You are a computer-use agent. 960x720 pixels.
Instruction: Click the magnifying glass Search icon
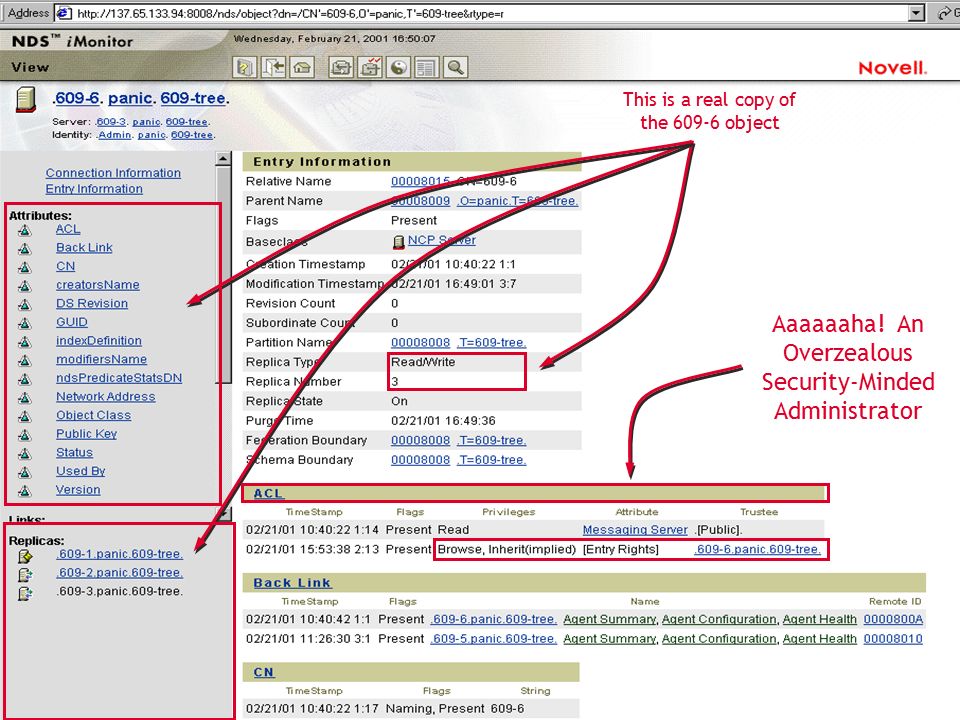click(x=456, y=67)
